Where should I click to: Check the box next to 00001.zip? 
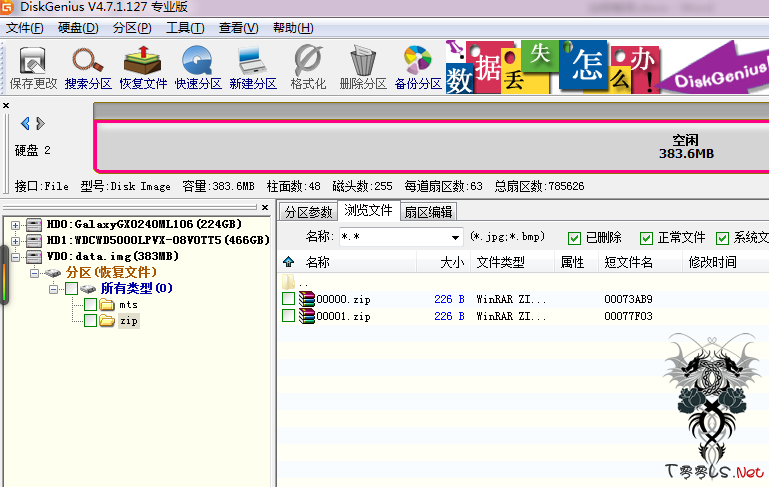(x=288, y=316)
